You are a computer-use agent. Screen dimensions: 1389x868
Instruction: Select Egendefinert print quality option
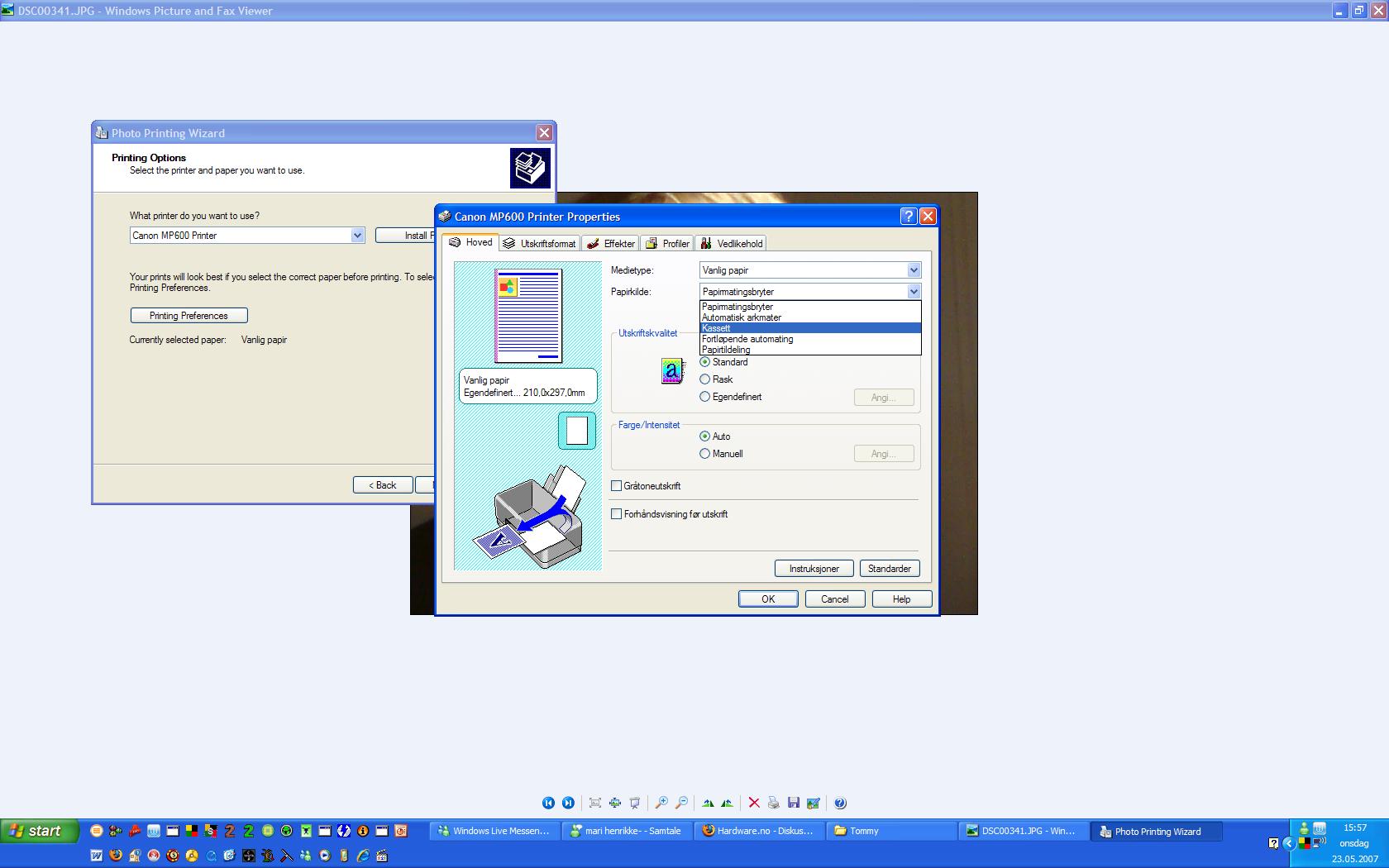click(731, 397)
